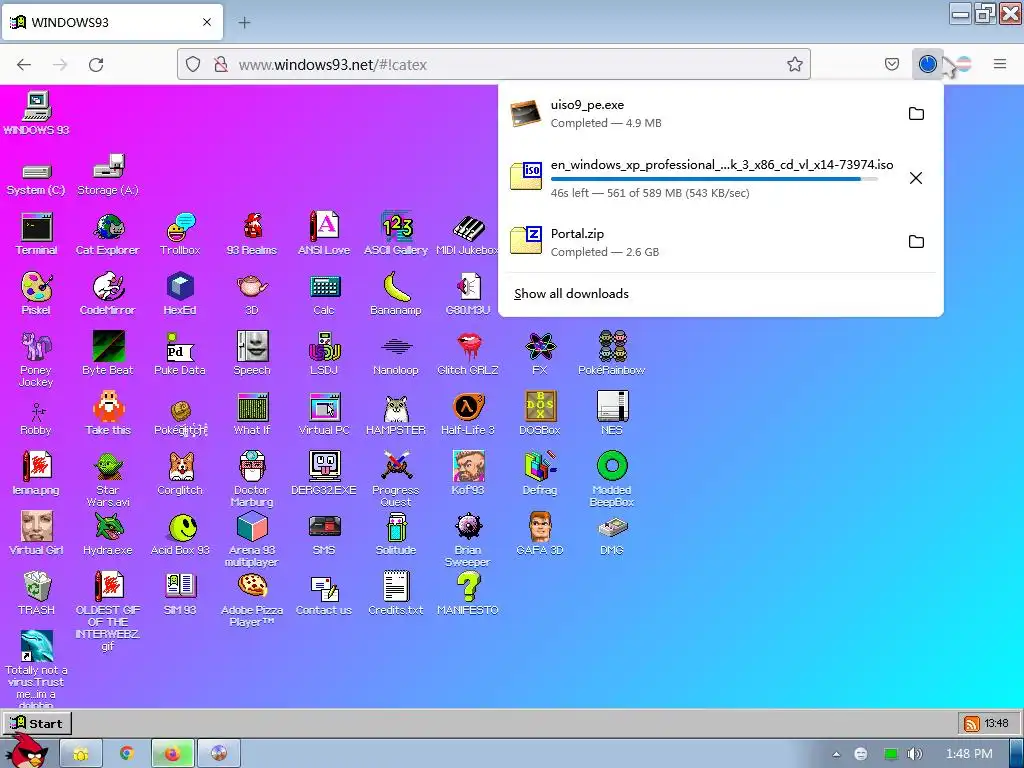The height and width of the screenshot is (768, 1024).
Task: Open HAMPSTER icon
Action: pyautogui.click(x=396, y=413)
